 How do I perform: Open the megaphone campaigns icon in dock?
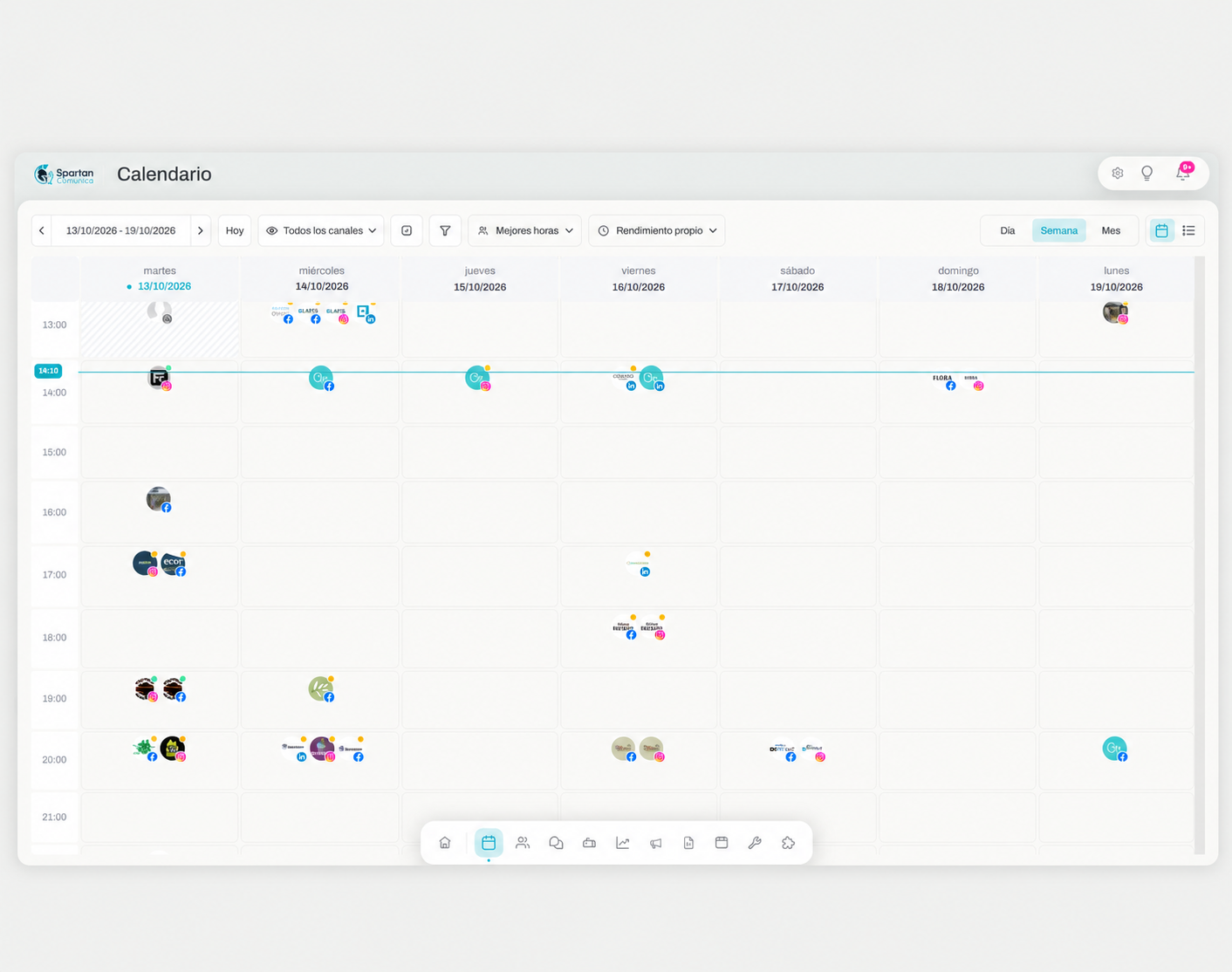655,843
